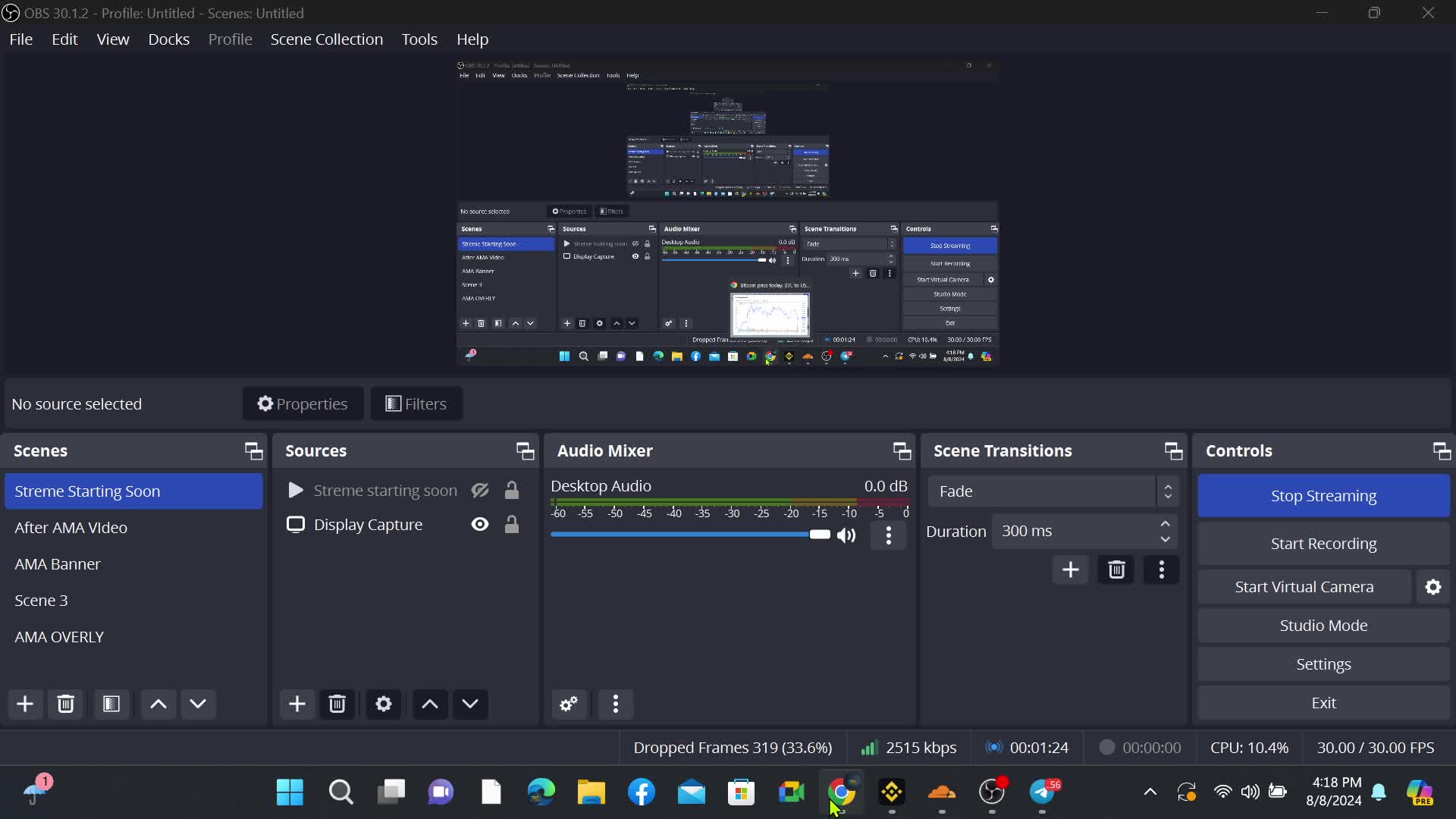Viewport: 1456px width, 819px height.
Task: Open Tools menu
Action: coord(421,39)
